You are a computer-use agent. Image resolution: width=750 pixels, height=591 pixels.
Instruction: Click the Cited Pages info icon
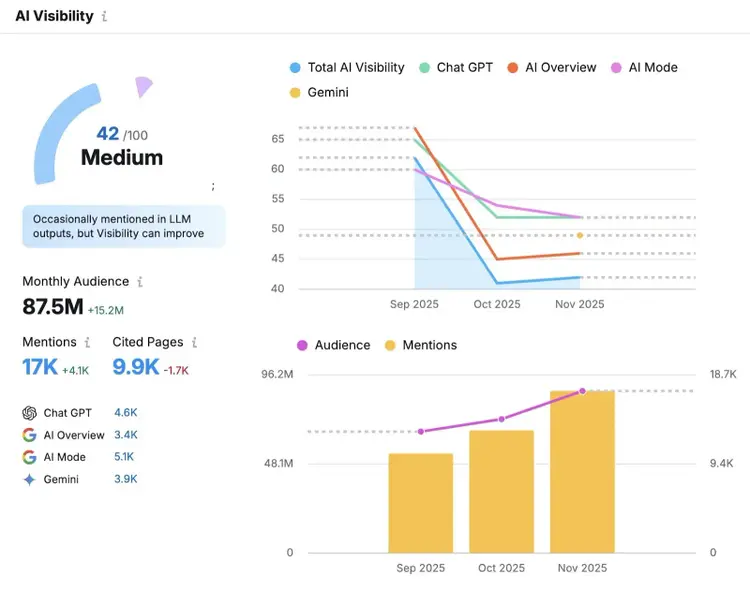click(194, 342)
